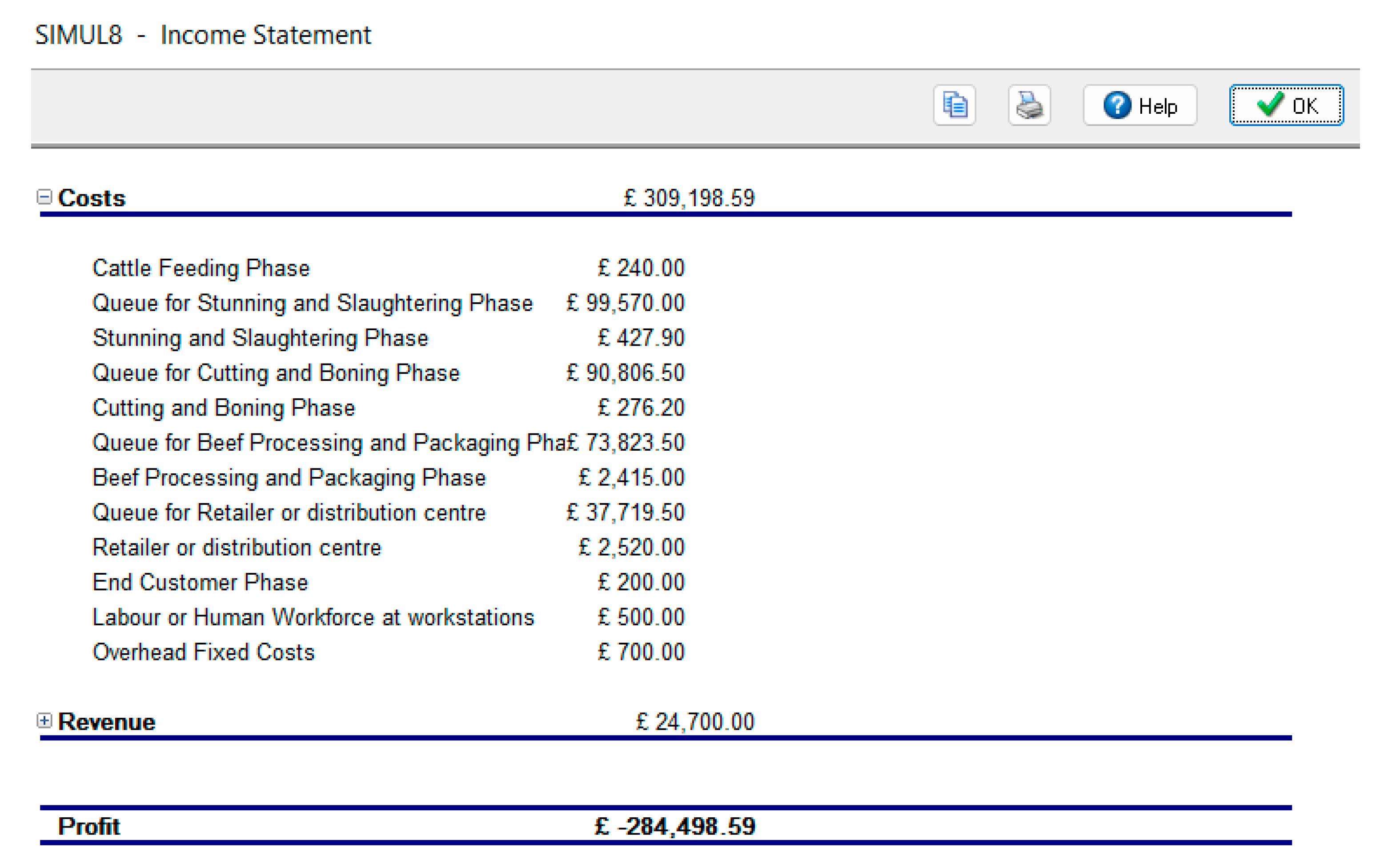Viewport: 1384px width, 868px height.
Task: Select the End Customer Phase line
Action: point(201,583)
